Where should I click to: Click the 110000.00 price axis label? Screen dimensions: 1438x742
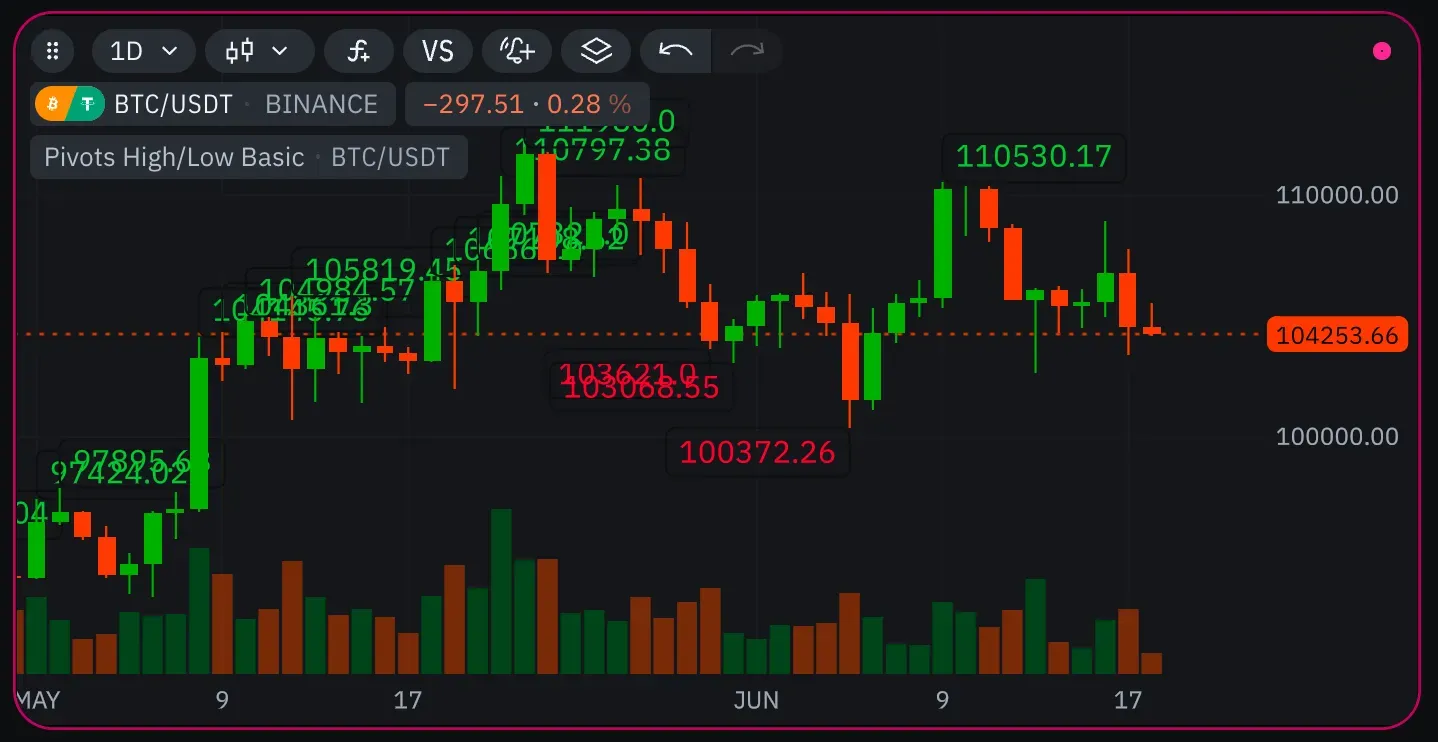click(1337, 195)
